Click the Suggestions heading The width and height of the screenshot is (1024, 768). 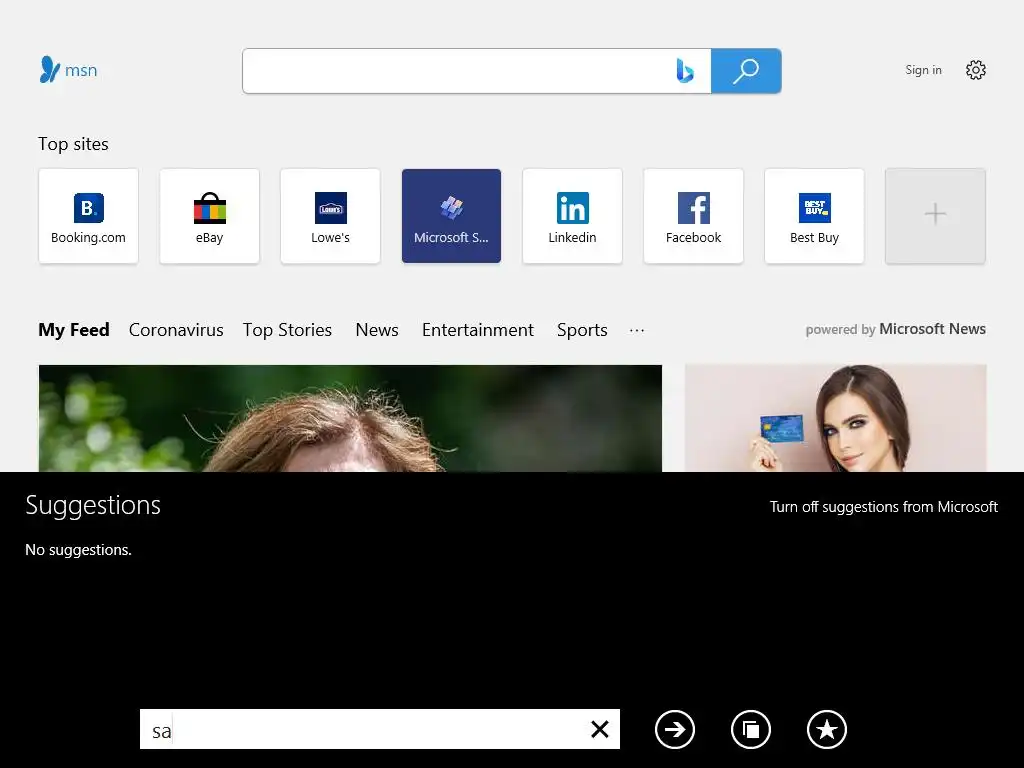click(93, 505)
